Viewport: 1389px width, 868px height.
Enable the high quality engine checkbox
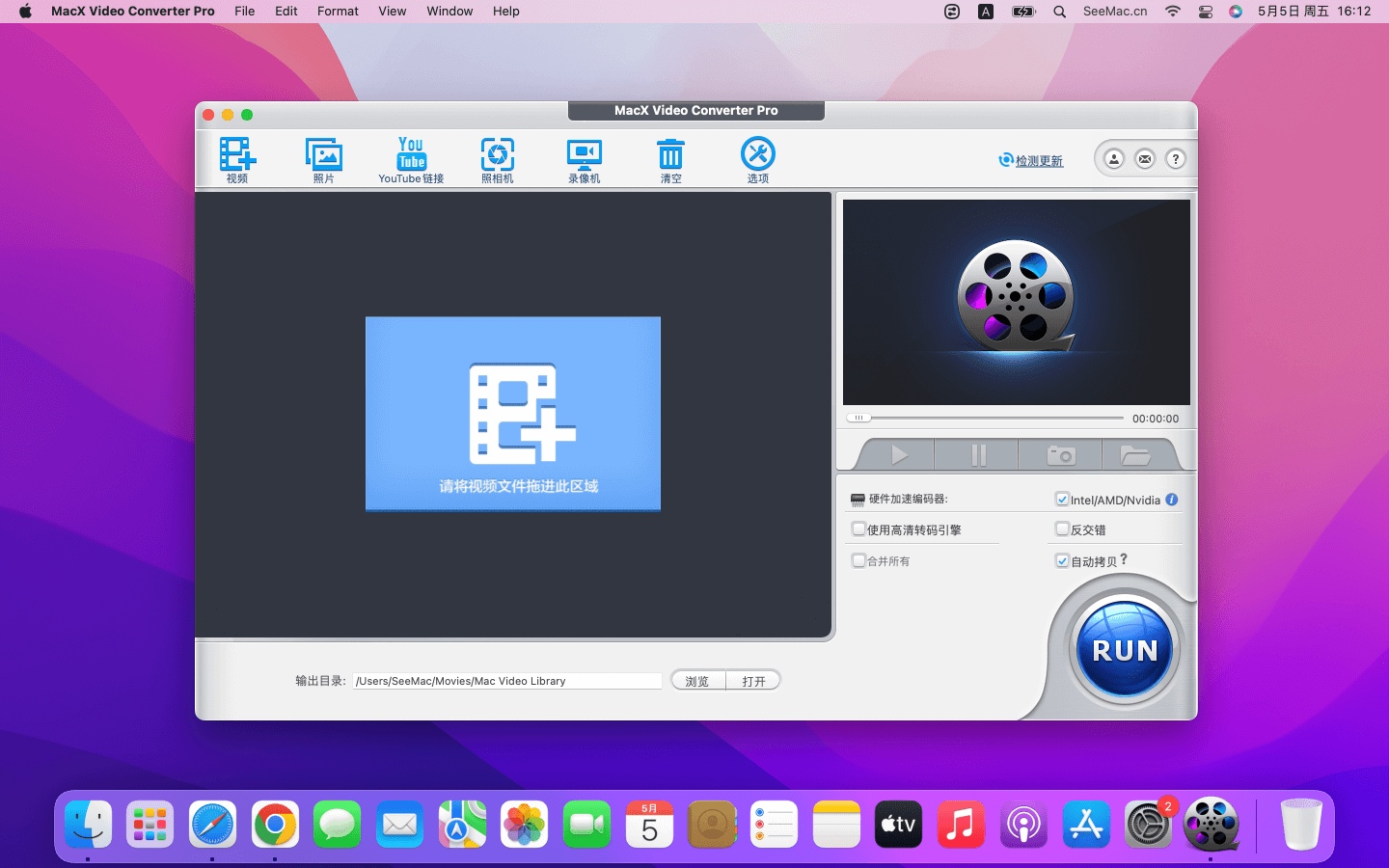pos(858,529)
